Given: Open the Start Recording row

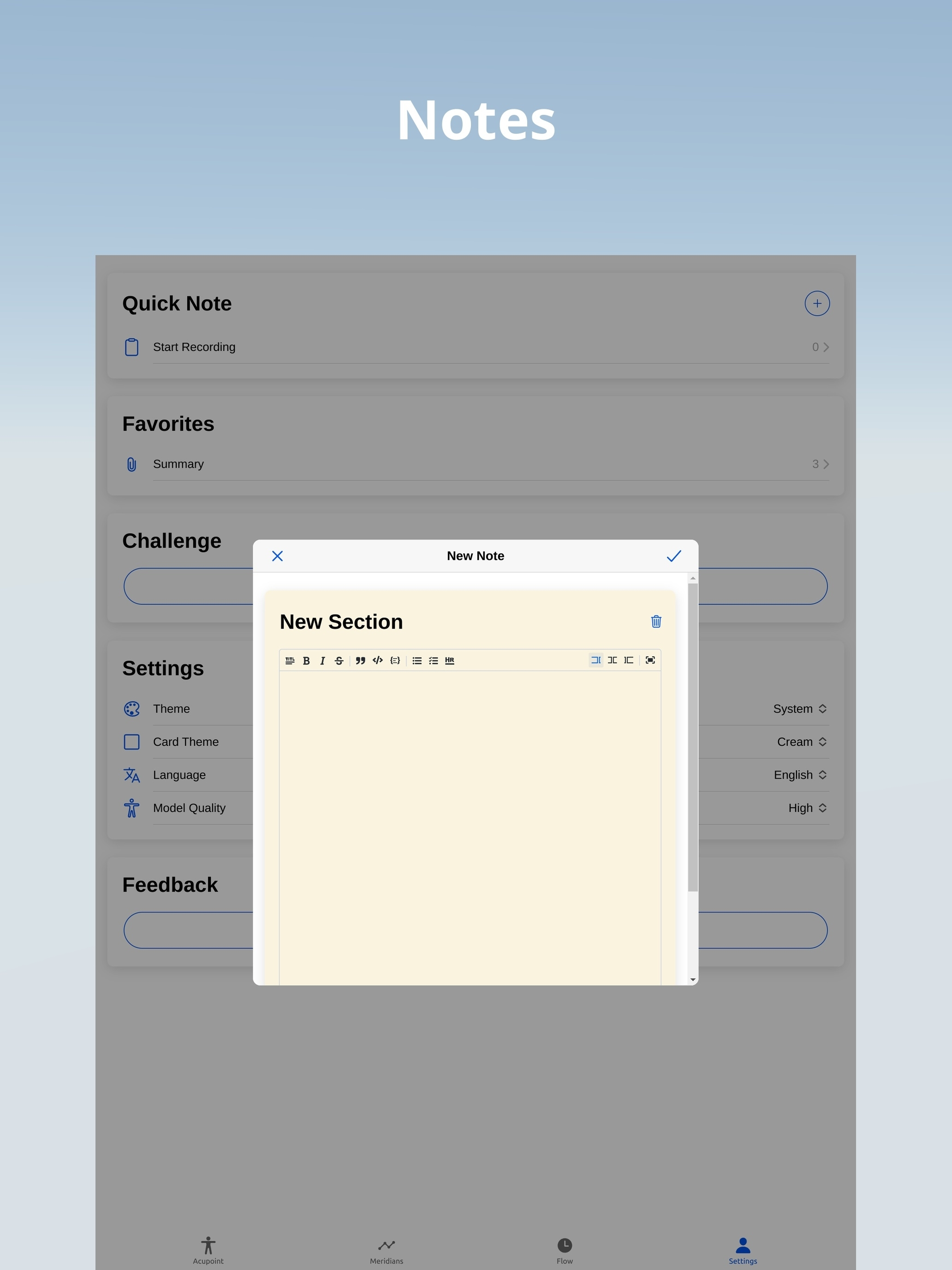Looking at the screenshot, I should [476, 347].
